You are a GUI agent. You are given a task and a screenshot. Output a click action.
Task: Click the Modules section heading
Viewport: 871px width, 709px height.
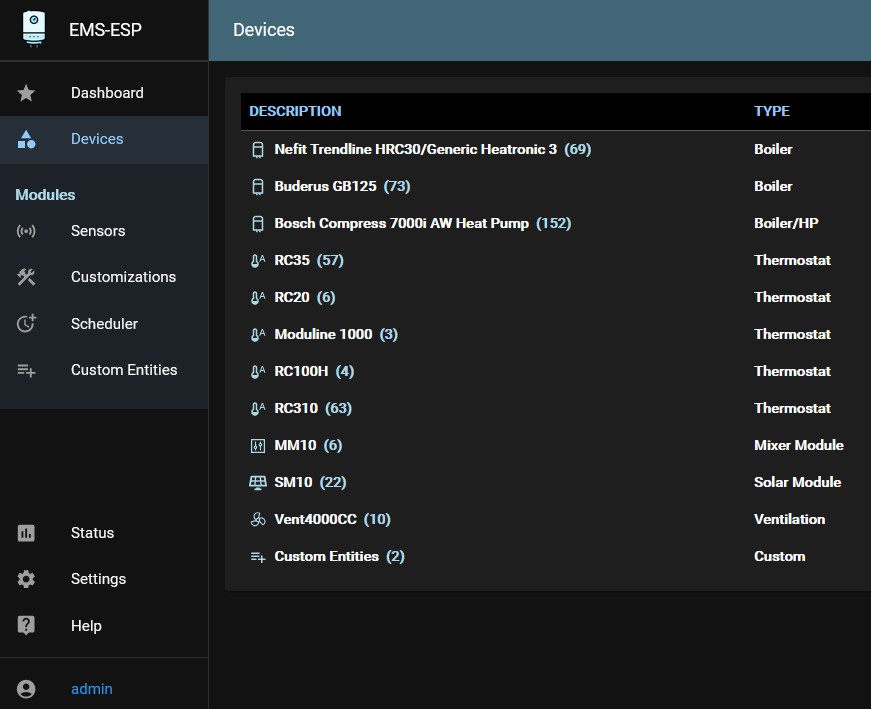coord(45,195)
